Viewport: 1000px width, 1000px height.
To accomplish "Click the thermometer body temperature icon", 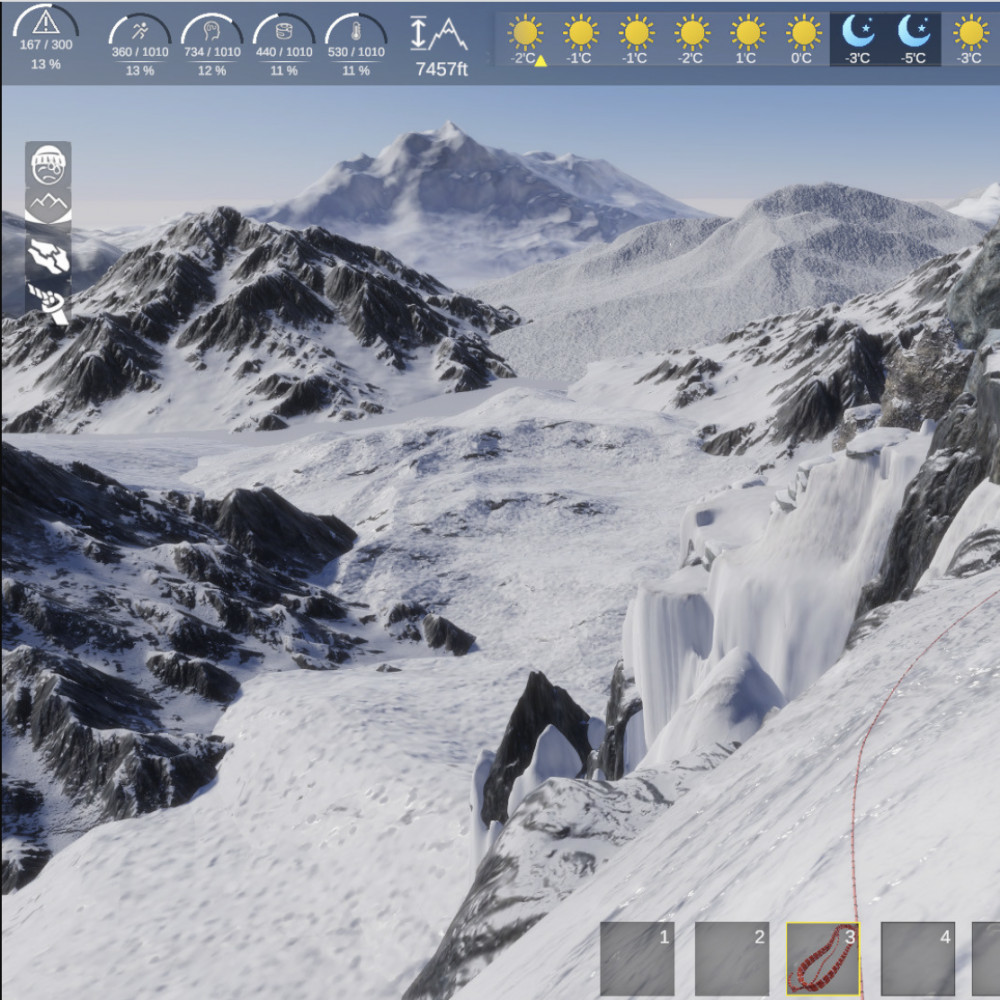I will coord(356,31).
